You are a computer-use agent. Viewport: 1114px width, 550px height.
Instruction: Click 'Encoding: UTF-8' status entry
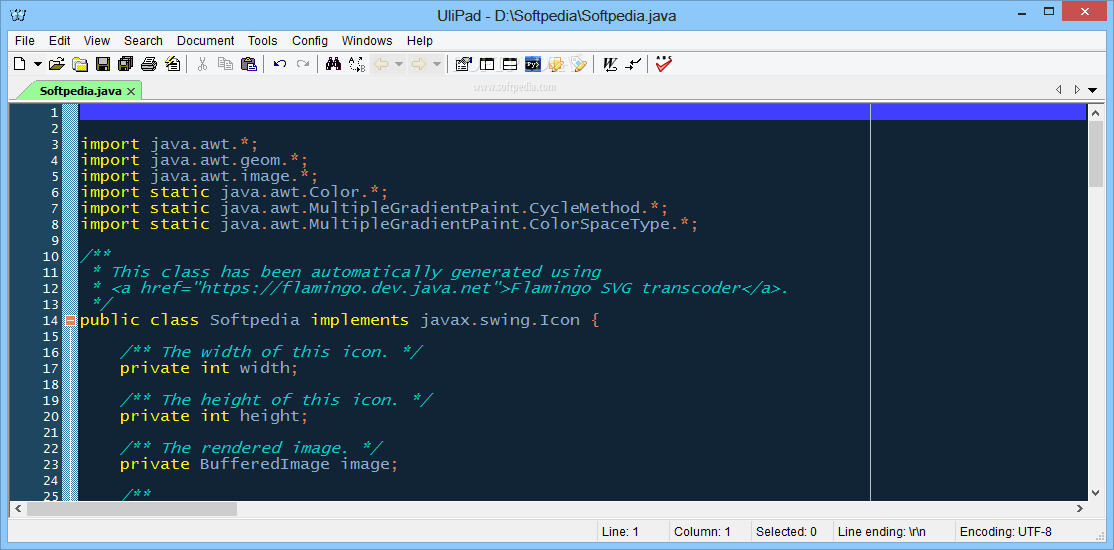point(1005,532)
